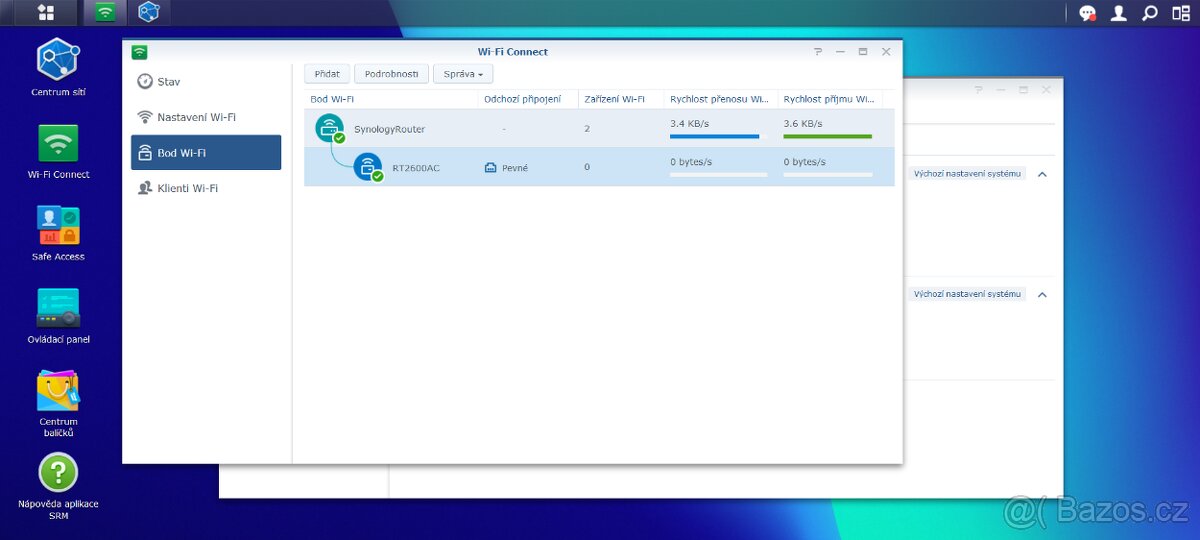Image resolution: width=1200 pixels, height=540 pixels.
Task: Open Centrum sítí desktop icon
Action: tap(58, 59)
